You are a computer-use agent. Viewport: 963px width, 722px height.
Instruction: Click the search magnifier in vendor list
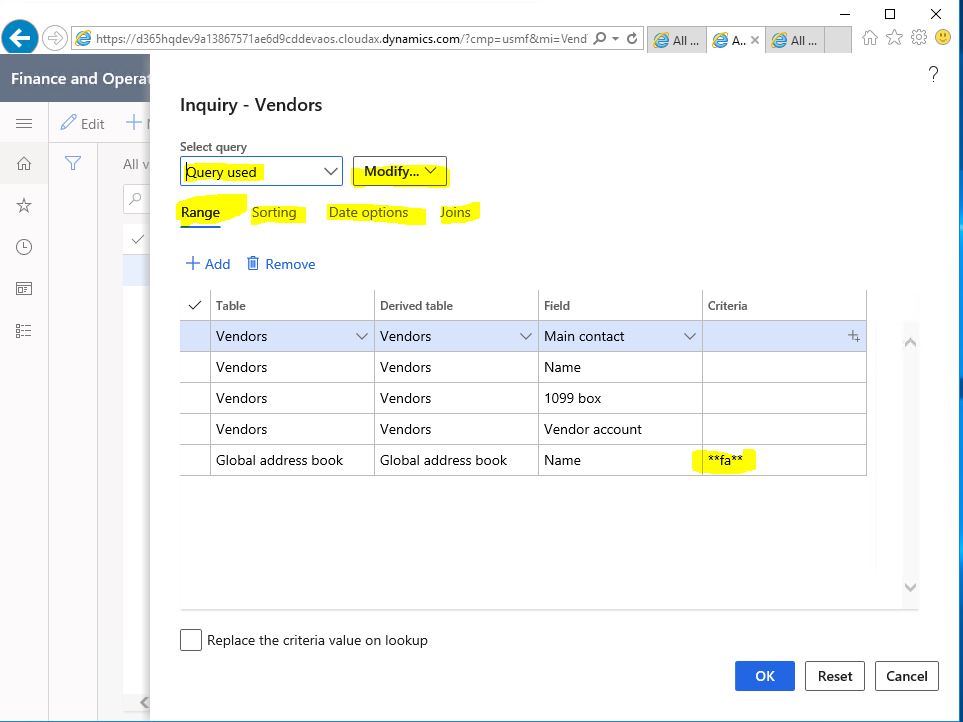coord(135,199)
